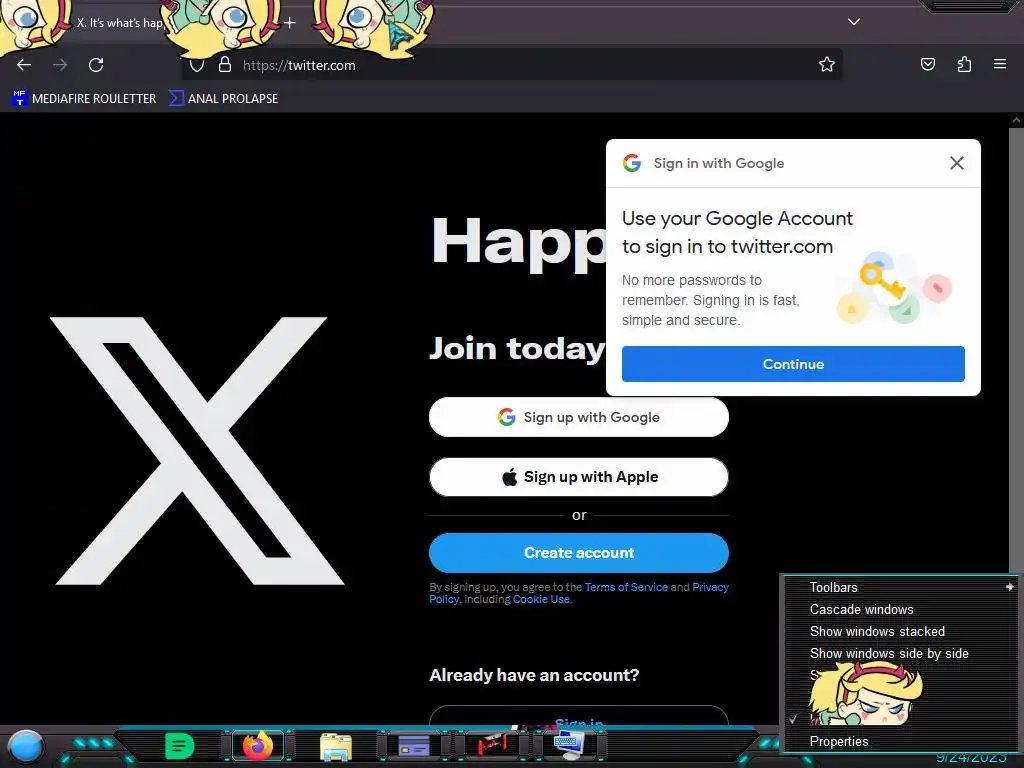Open the Firefox hamburger application menu
The image size is (1024, 768).
(999, 64)
